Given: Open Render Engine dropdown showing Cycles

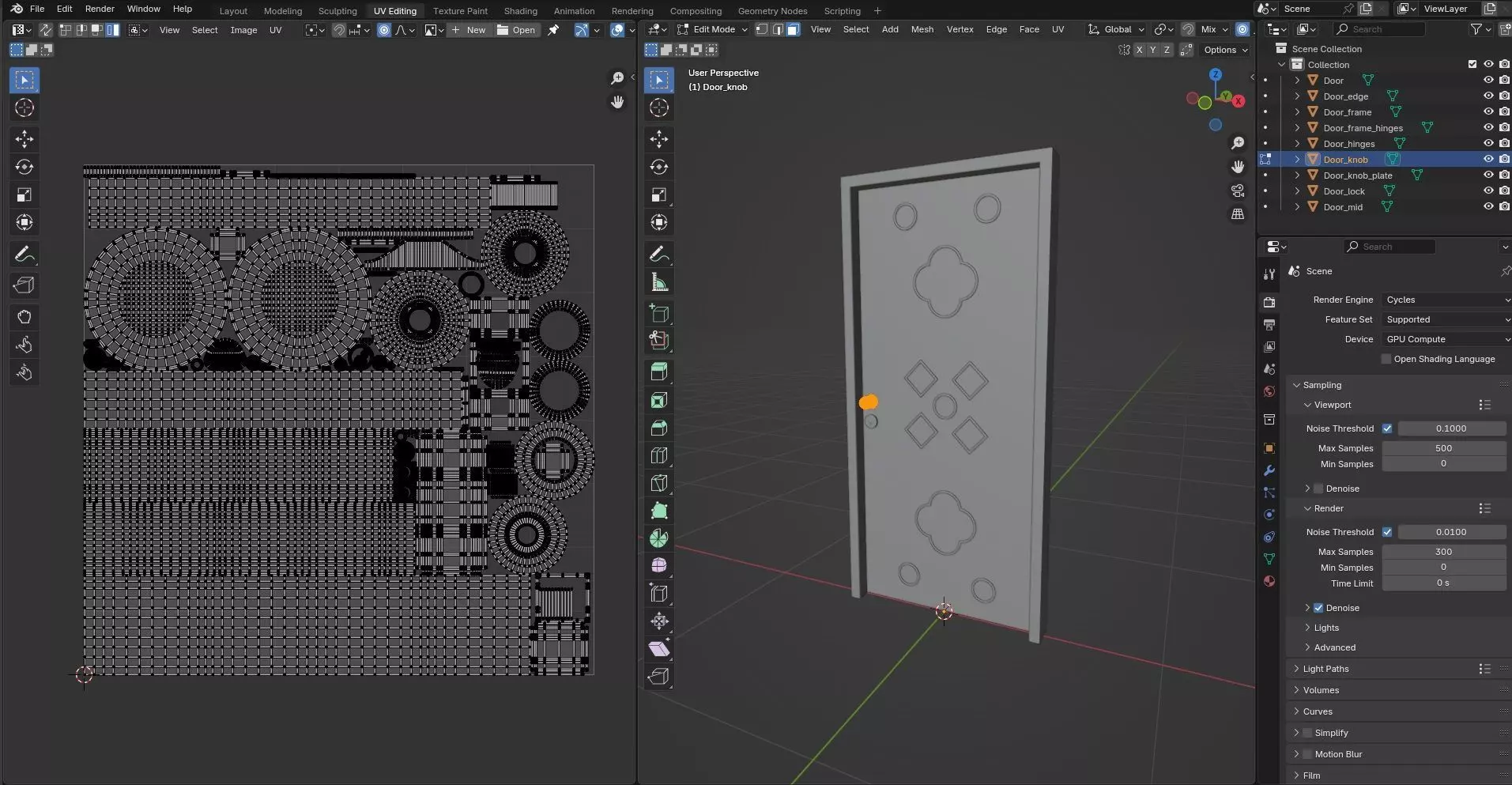Looking at the screenshot, I should point(1446,300).
